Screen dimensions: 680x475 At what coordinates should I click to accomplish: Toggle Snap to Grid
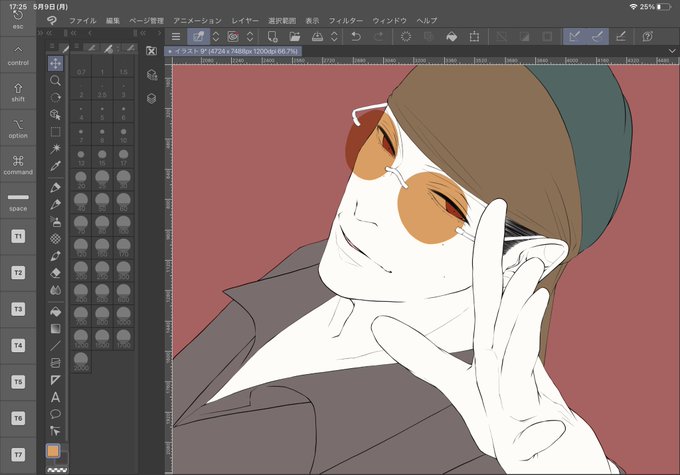(x=621, y=36)
